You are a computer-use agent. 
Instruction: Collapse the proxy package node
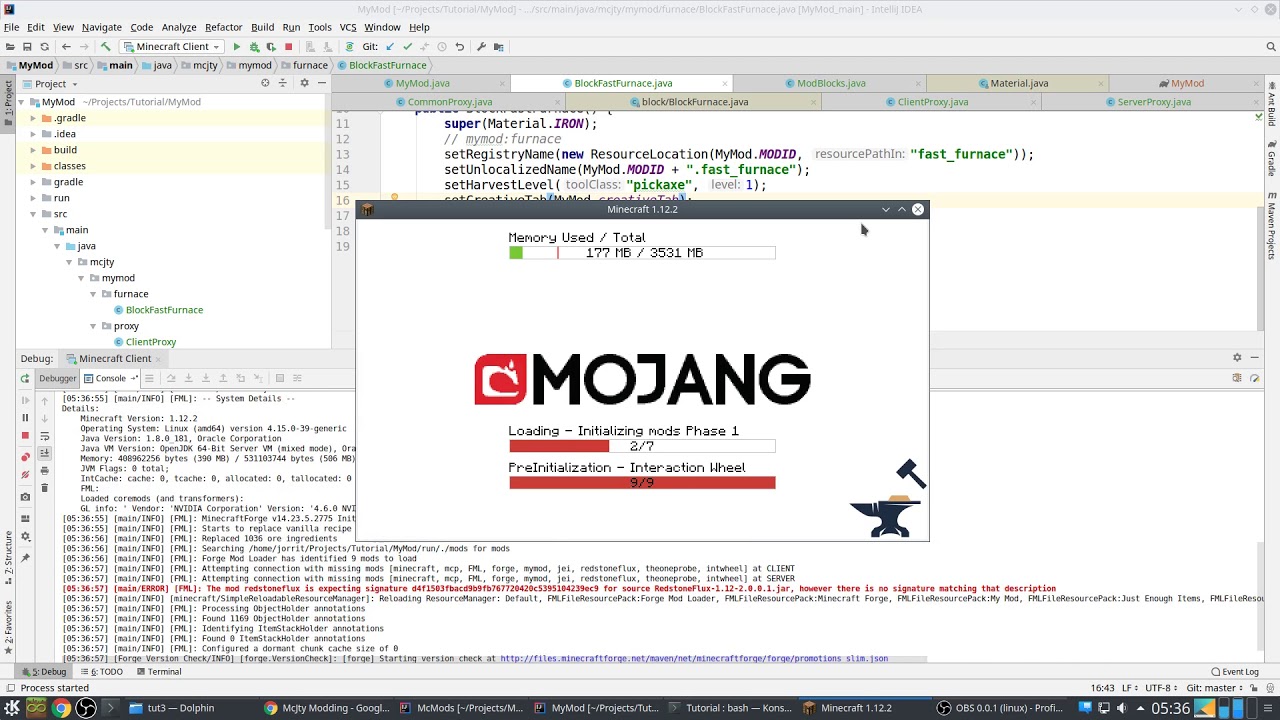point(93,326)
